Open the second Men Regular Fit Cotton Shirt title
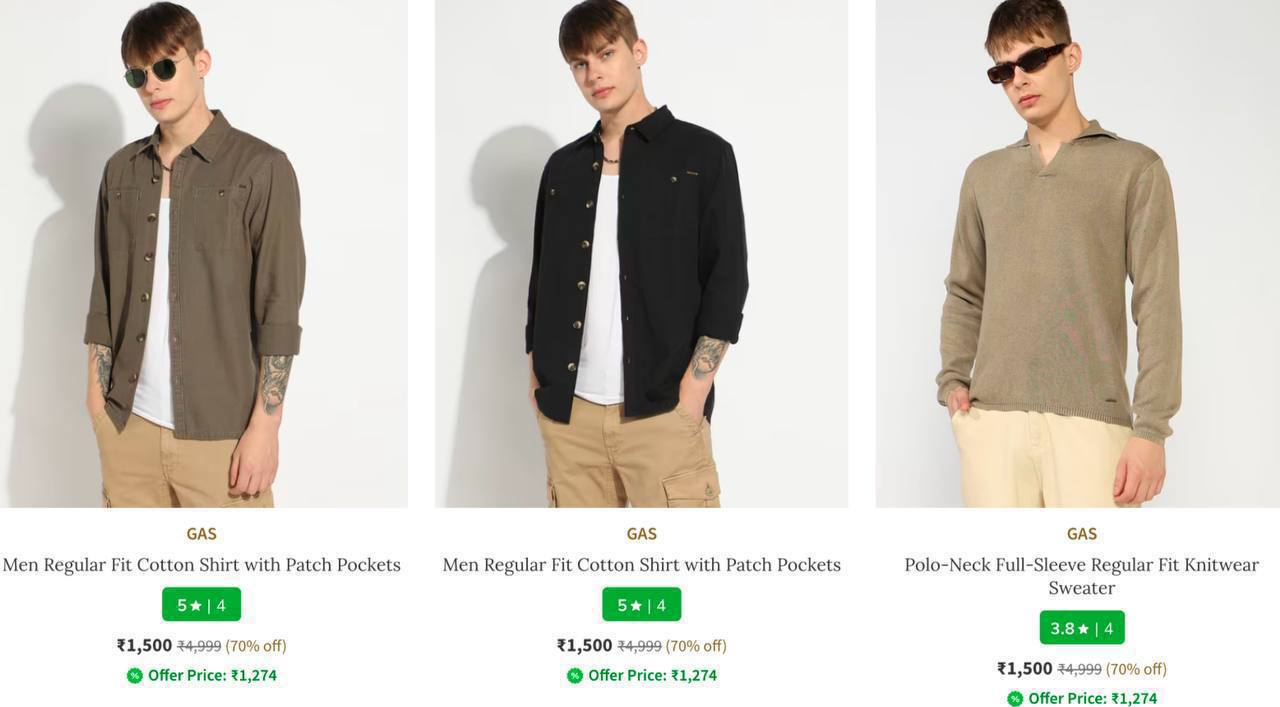1280x707 pixels. [x=641, y=565]
